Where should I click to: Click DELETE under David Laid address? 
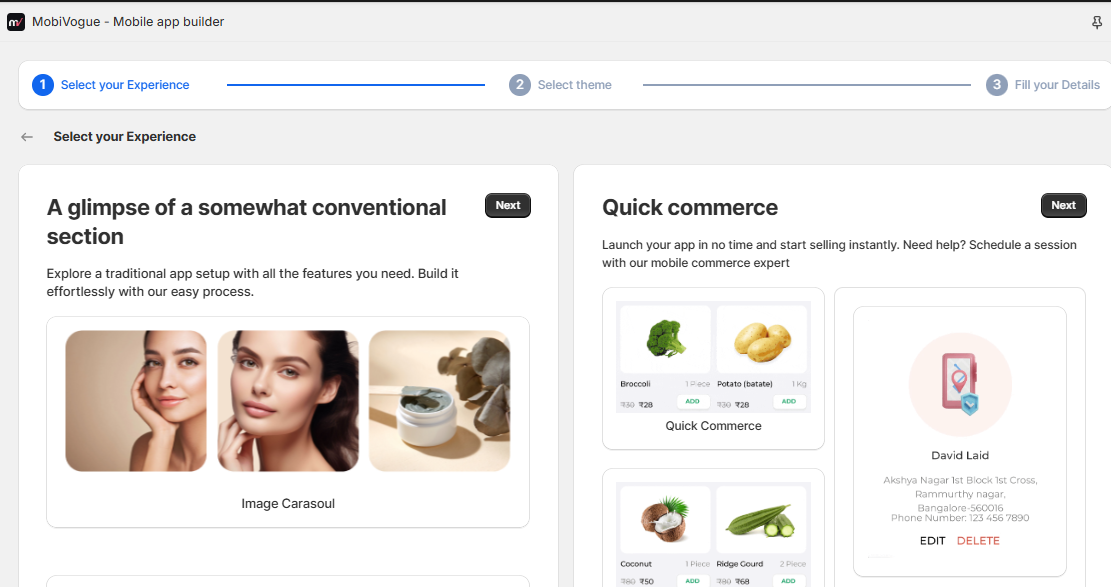coord(978,541)
